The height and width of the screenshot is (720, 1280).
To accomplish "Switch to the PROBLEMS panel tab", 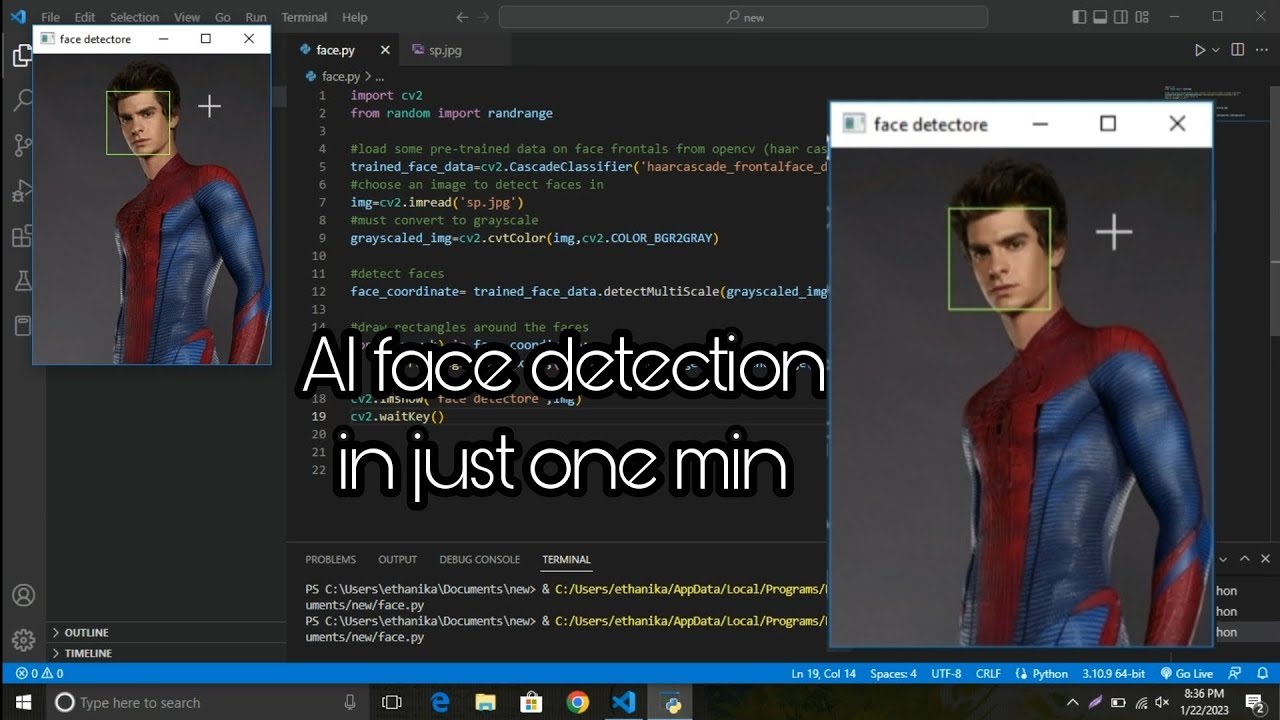I will [331, 559].
